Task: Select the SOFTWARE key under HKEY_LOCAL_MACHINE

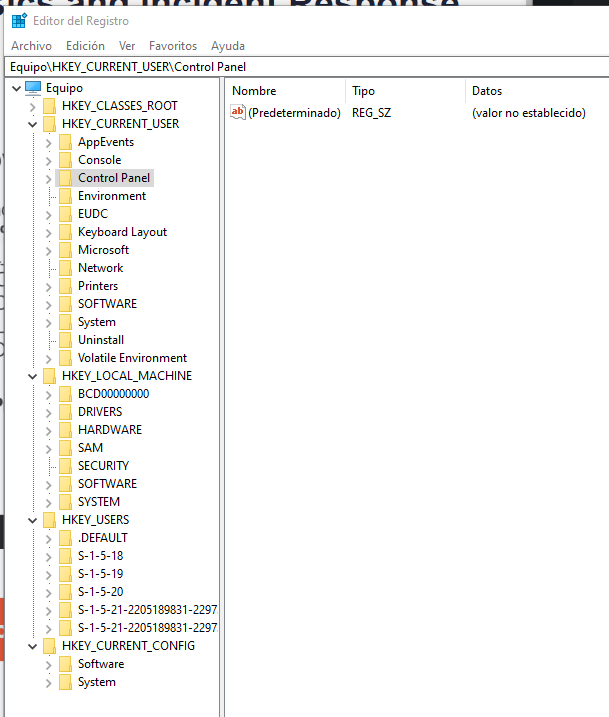Action: 107,484
